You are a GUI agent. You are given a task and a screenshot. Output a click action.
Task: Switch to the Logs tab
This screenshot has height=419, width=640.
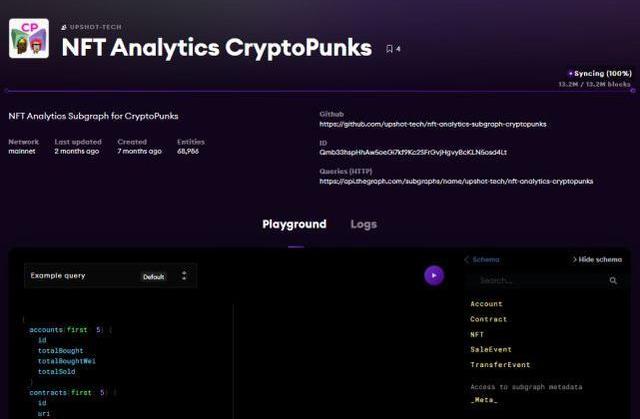pos(363,224)
